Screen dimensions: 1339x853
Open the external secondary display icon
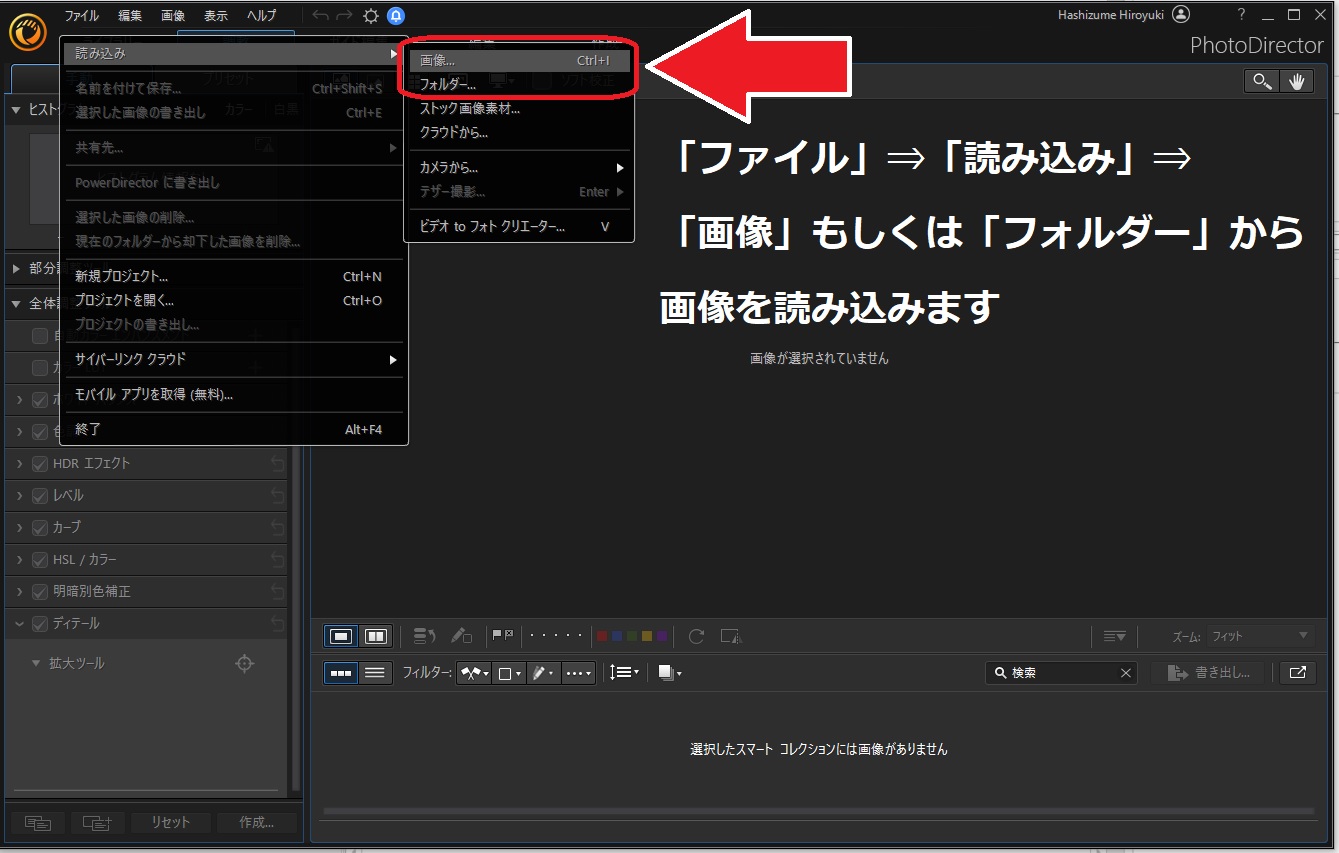(1297, 673)
